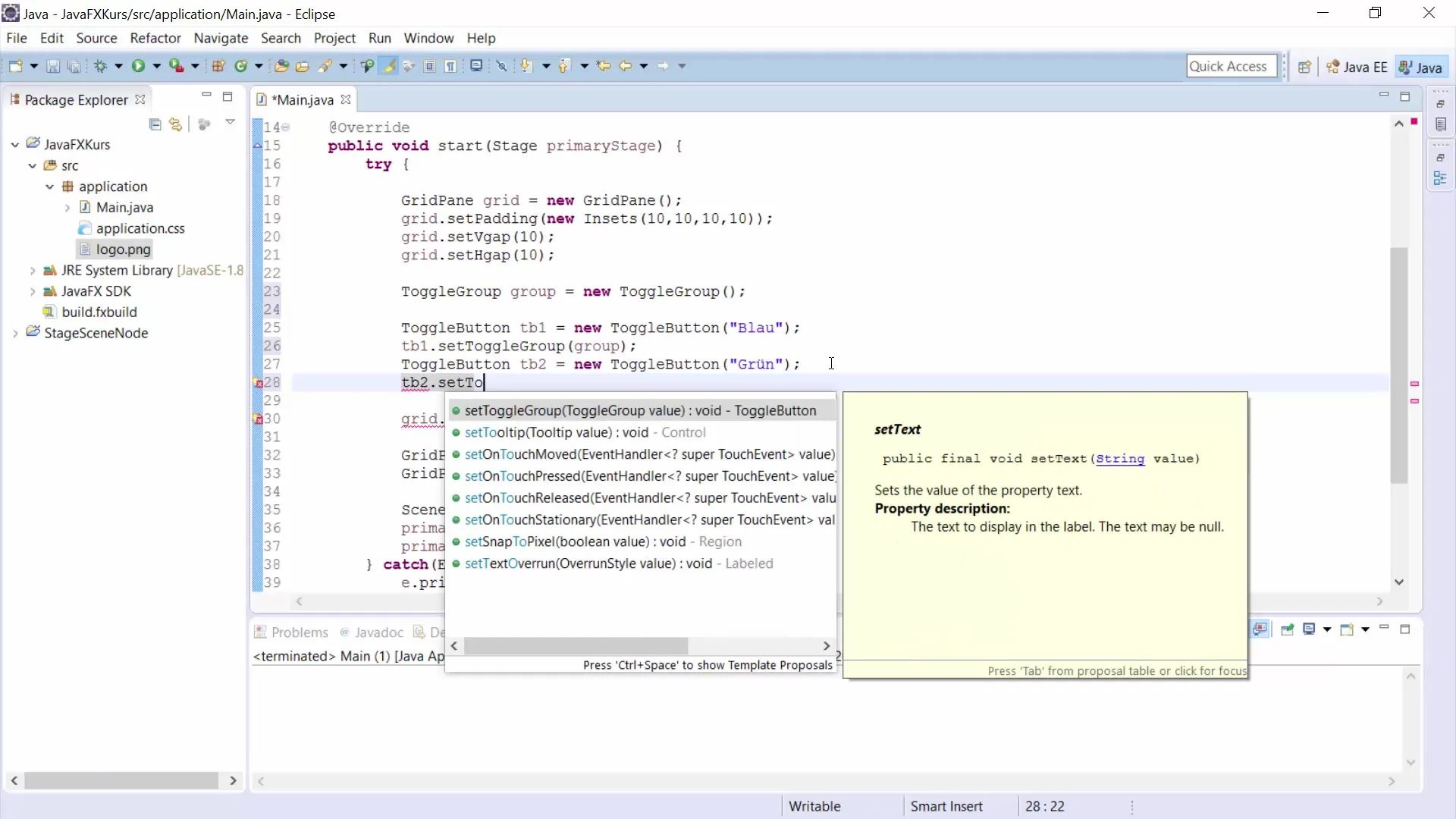
Task: Collapse the JavaFXKurs project node
Action: pos(14,144)
